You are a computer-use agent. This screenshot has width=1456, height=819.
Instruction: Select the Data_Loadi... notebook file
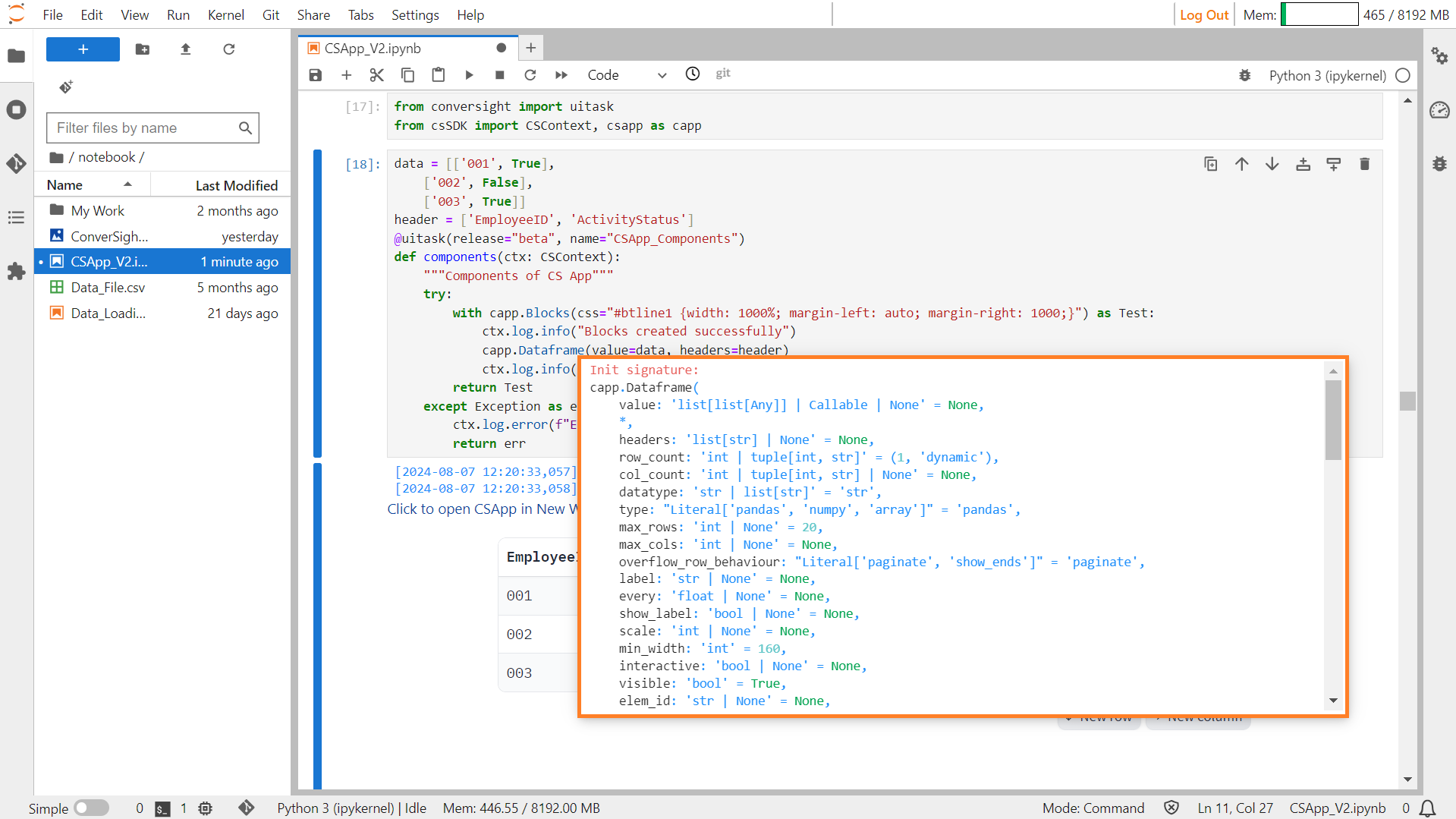pos(162,313)
